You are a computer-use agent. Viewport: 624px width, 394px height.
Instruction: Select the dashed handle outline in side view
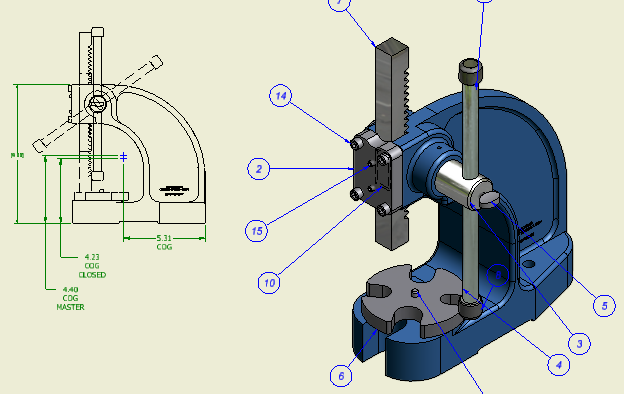[98, 104]
